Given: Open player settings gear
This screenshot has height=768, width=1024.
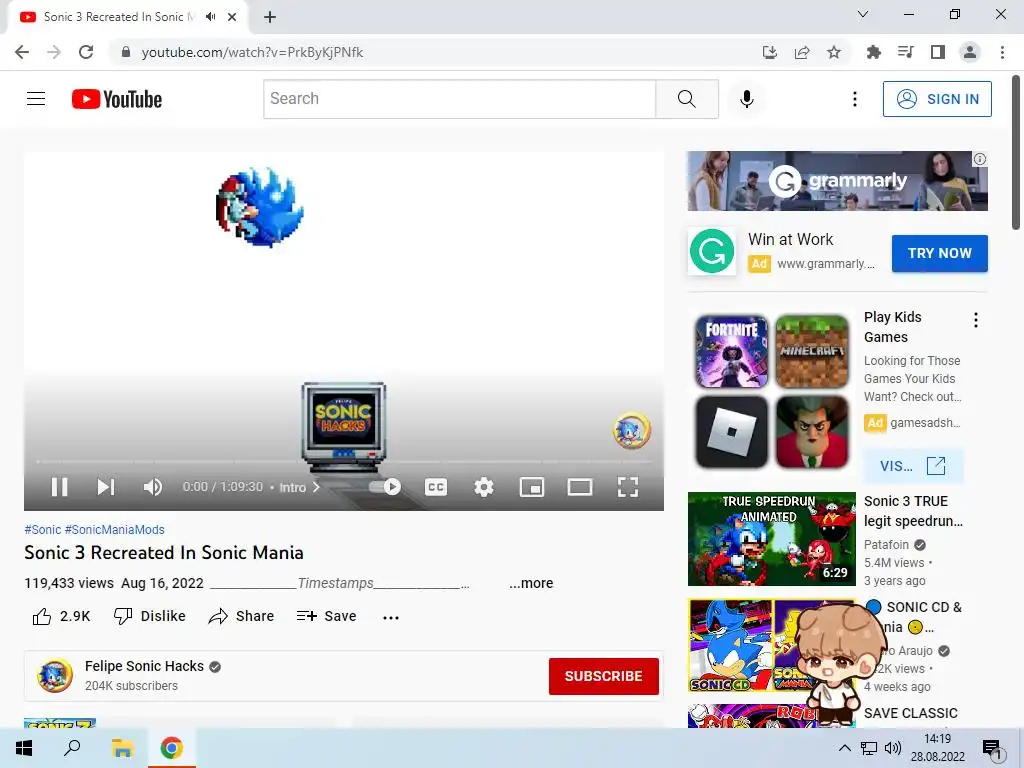Looking at the screenshot, I should [484, 487].
